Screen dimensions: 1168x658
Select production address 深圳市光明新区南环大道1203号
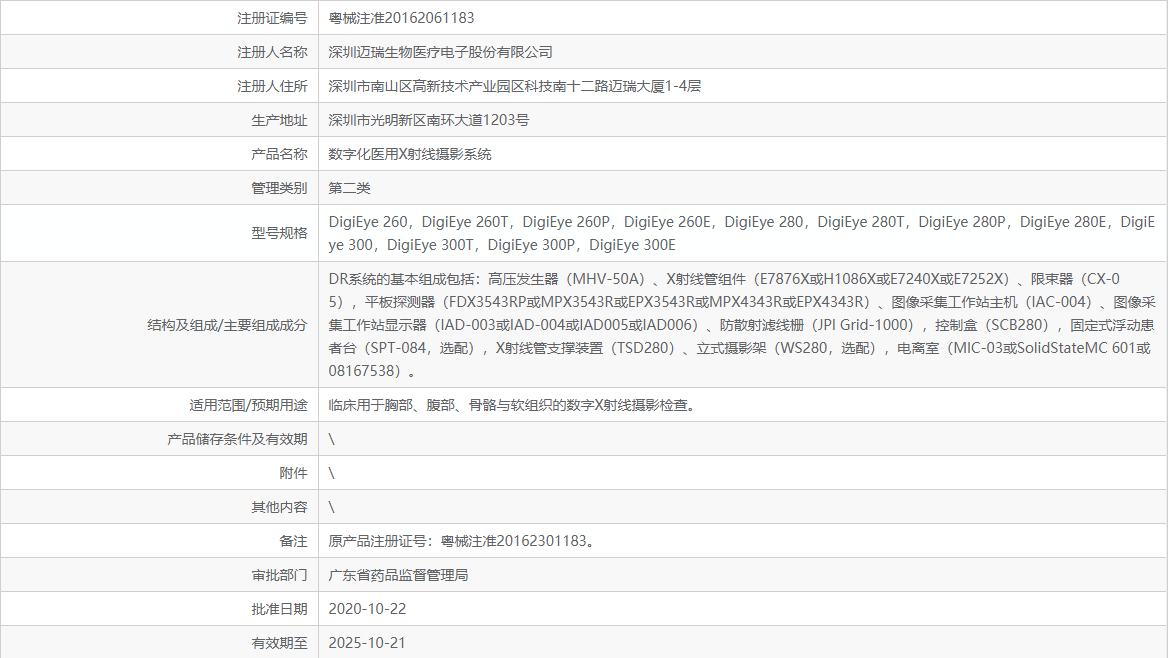click(428, 120)
